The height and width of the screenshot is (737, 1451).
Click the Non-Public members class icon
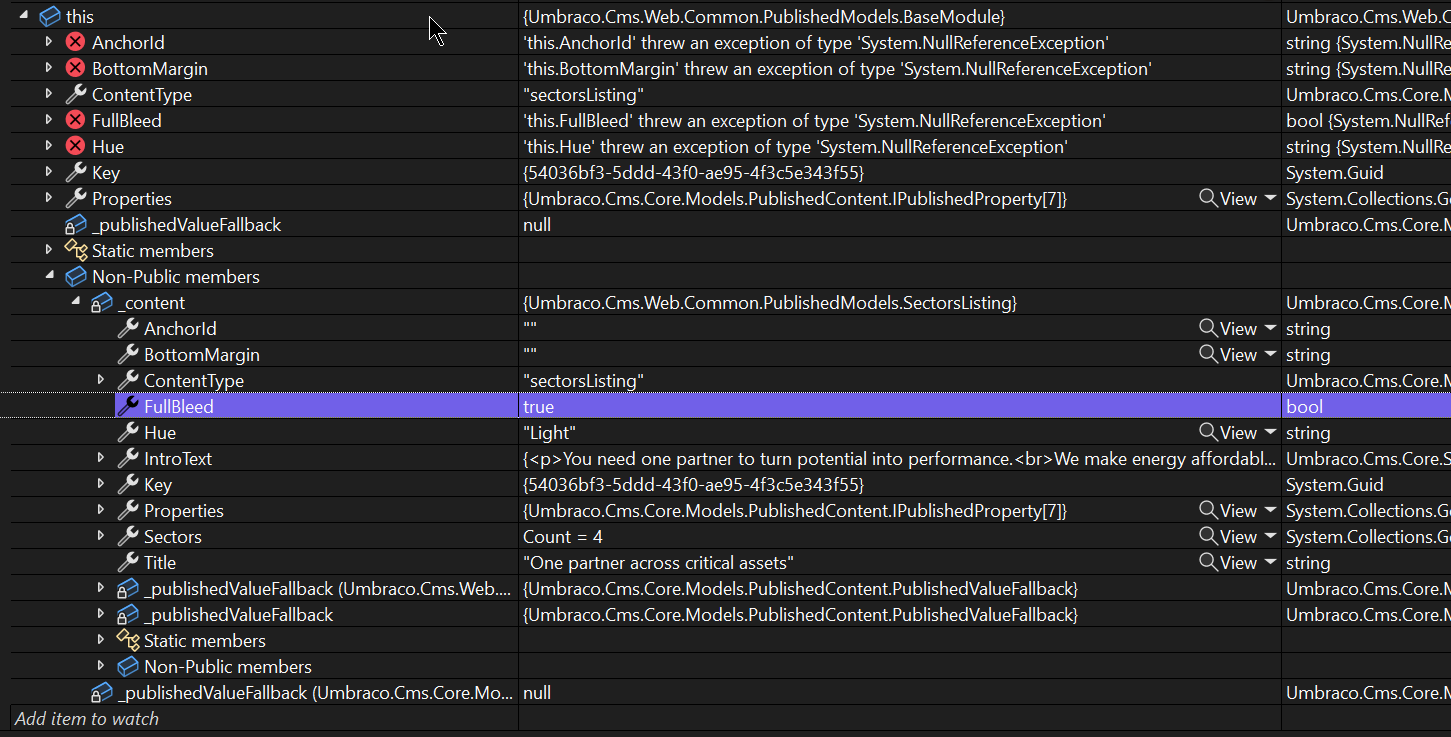(77, 276)
